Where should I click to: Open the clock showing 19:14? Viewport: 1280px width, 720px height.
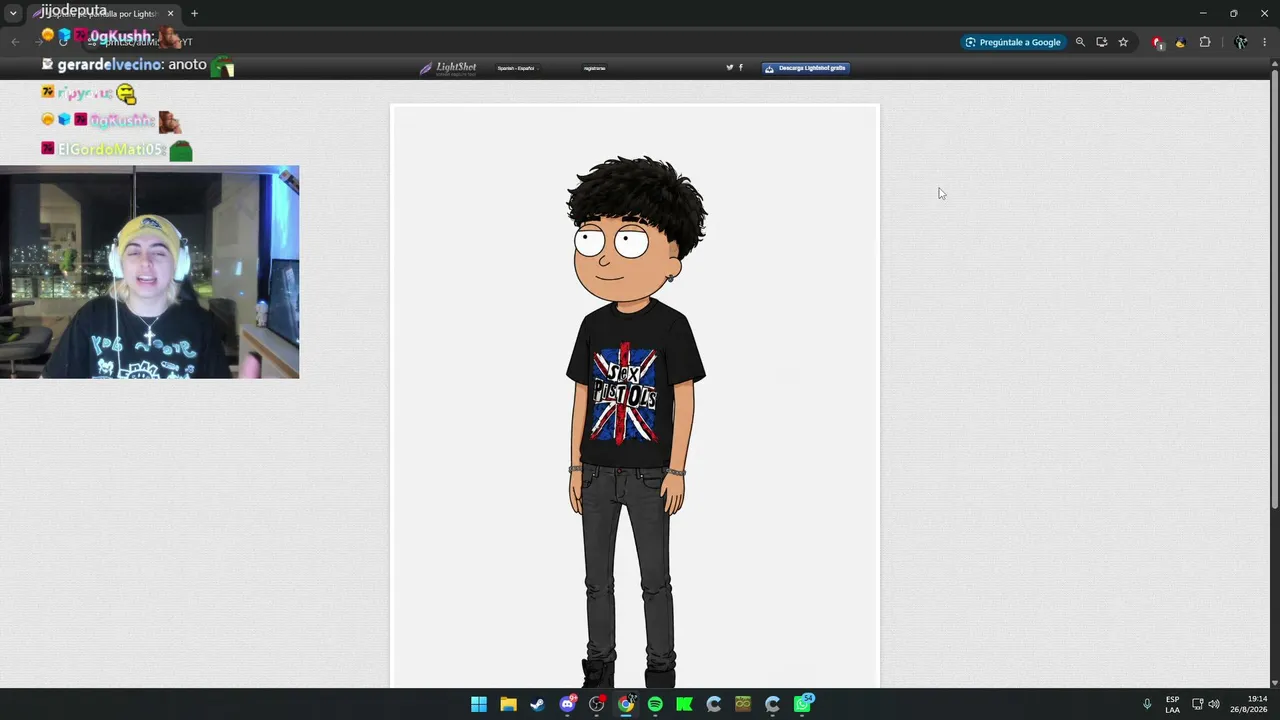point(1247,704)
